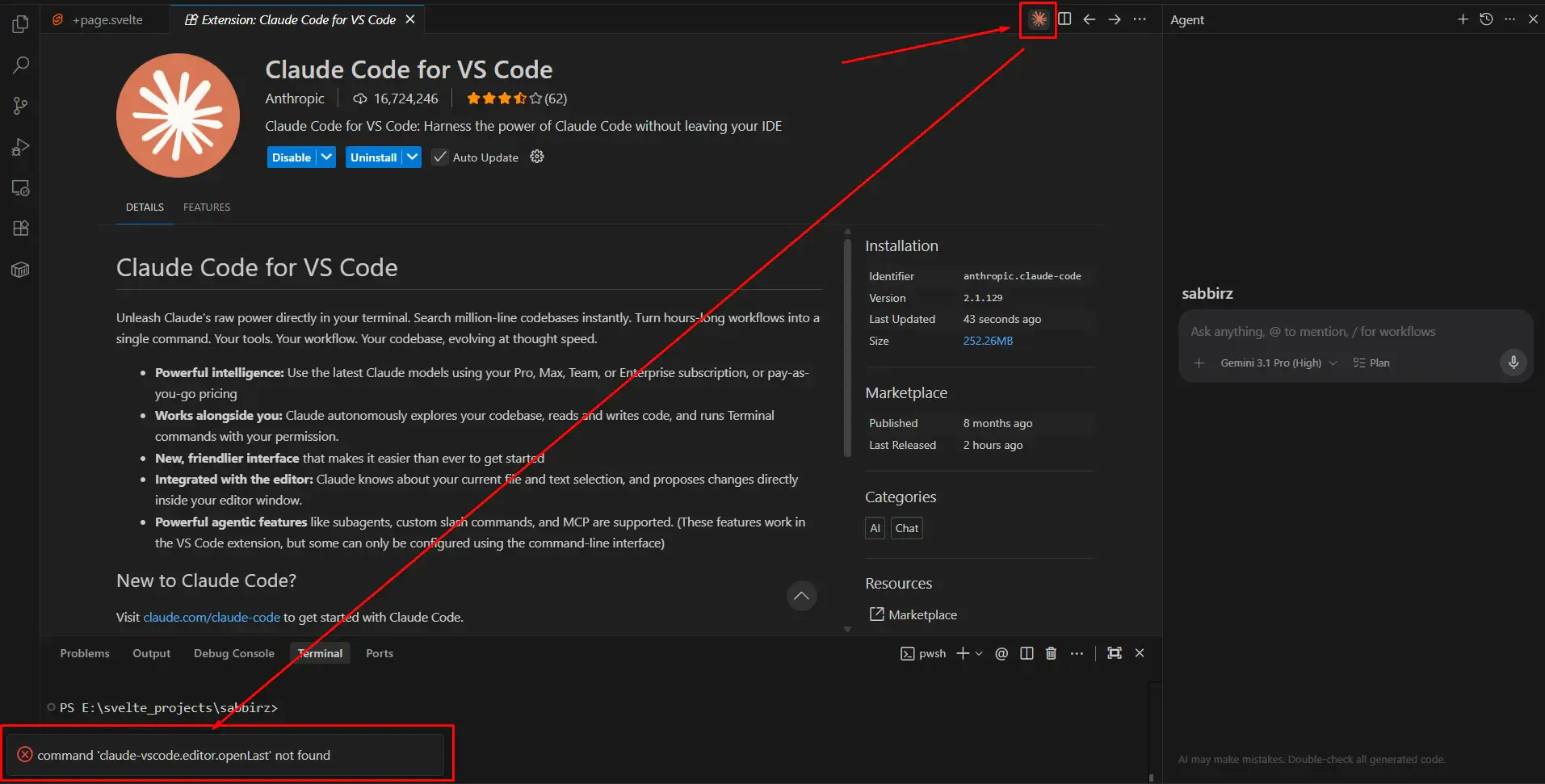This screenshot has width=1545, height=784.
Task: Open the Explorer view in activity bar
Action: click(21, 24)
